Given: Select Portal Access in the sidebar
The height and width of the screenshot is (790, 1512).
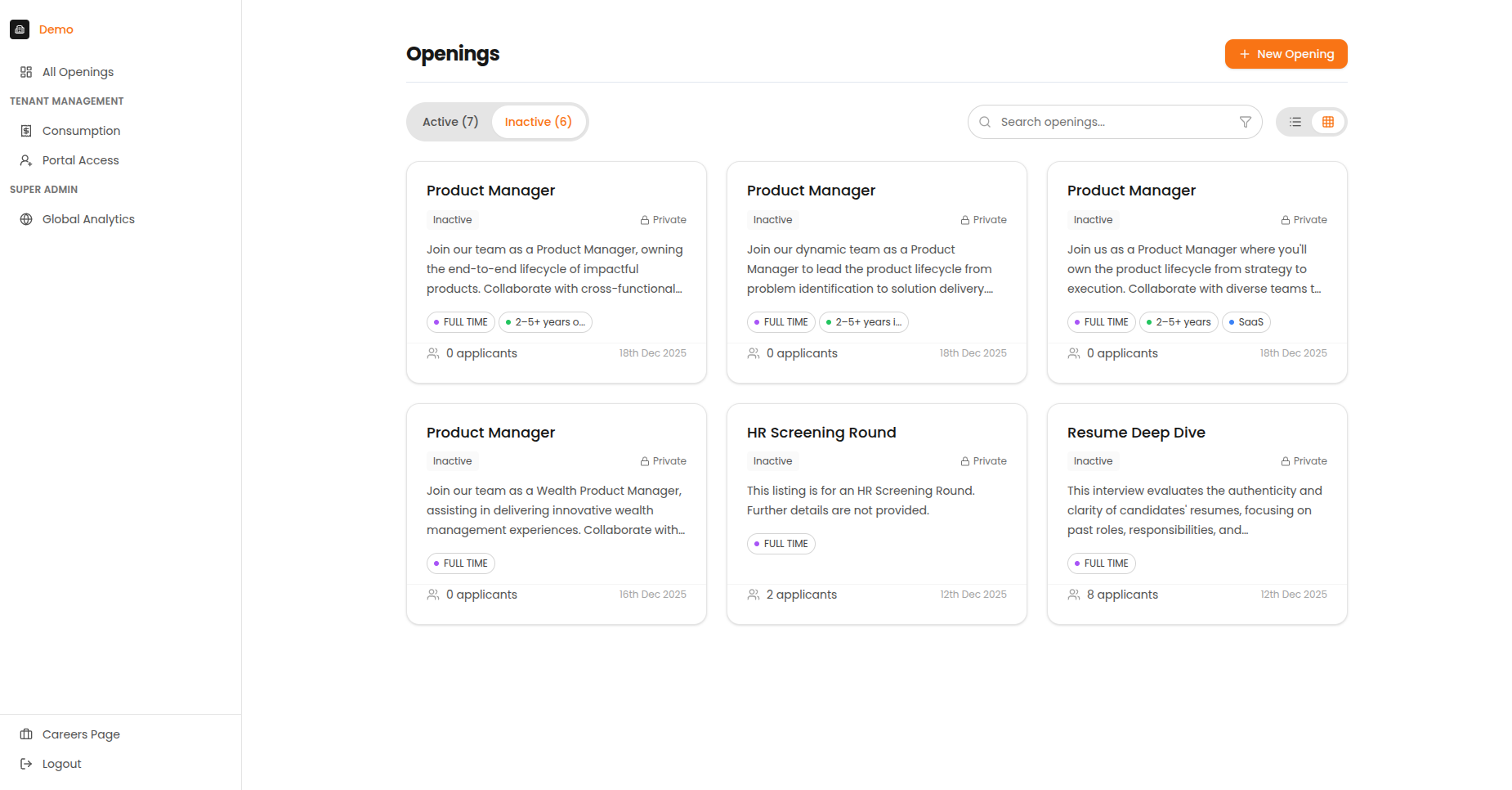Looking at the screenshot, I should [78, 159].
